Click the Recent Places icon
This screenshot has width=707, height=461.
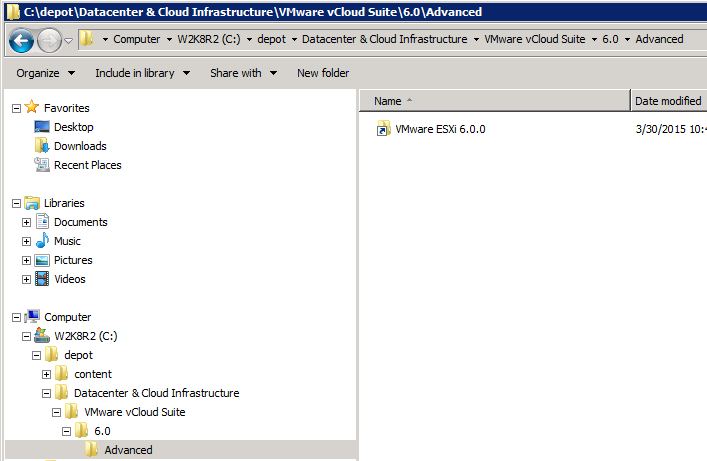click(42, 165)
